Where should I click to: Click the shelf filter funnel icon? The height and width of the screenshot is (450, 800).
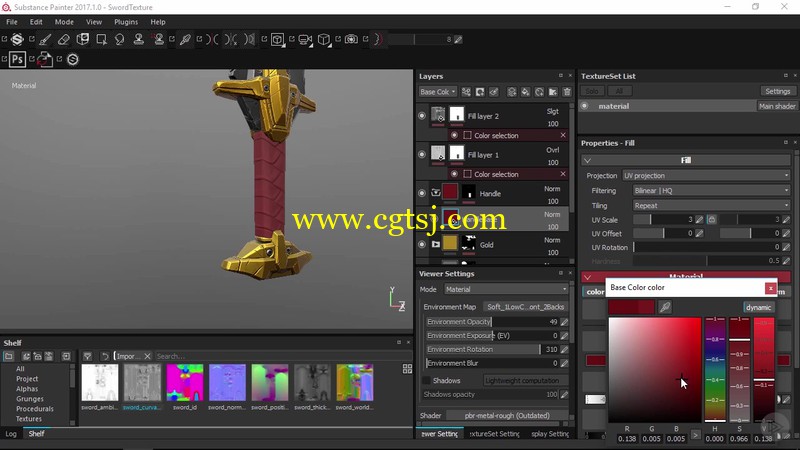pyautogui.click(x=88, y=356)
